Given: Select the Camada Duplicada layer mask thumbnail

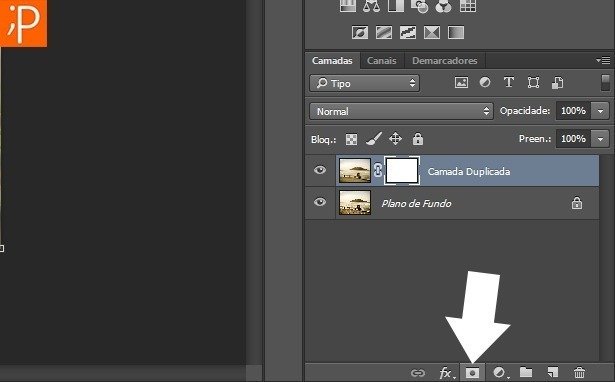Looking at the screenshot, I should coord(402,171).
